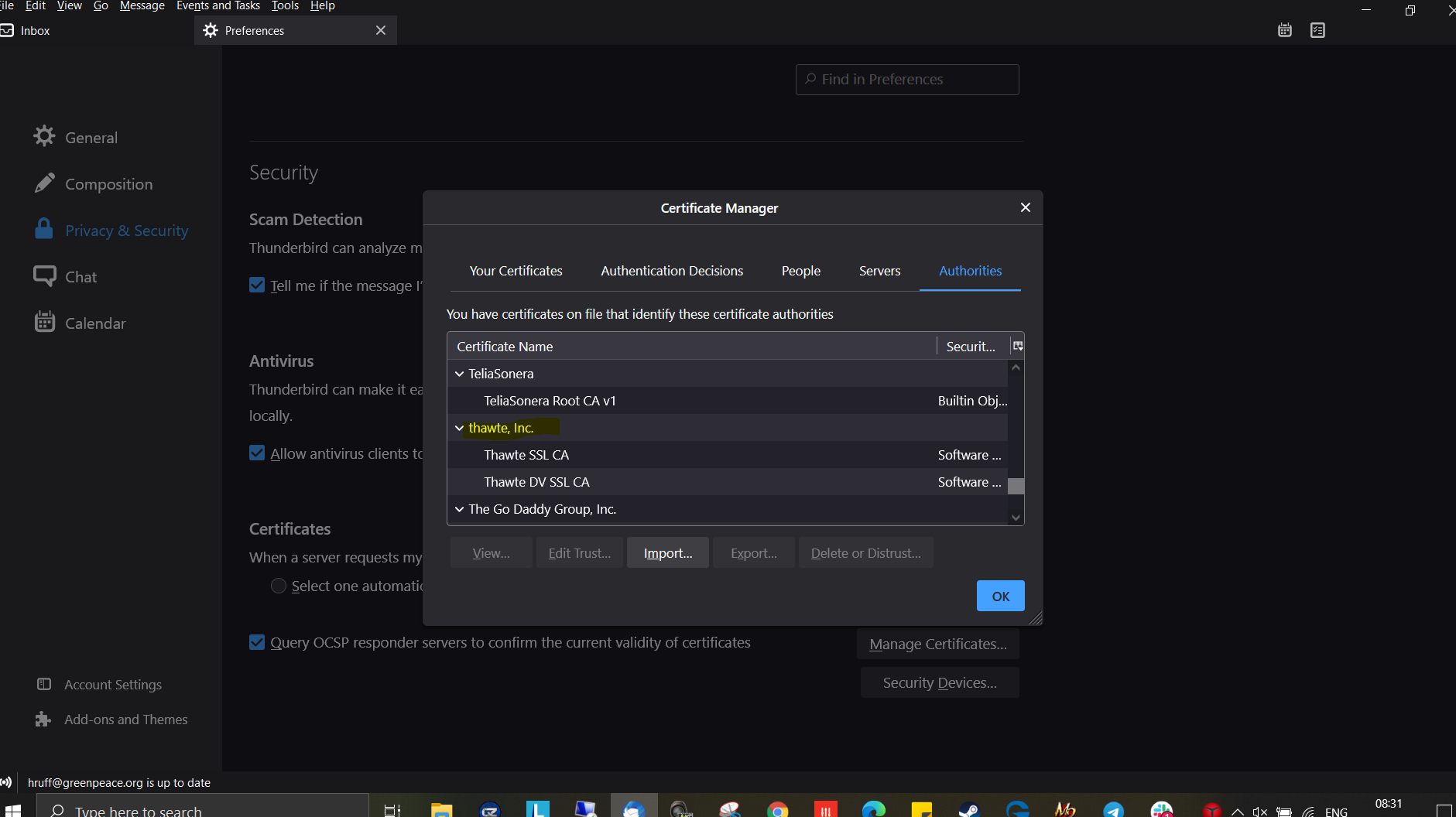The height and width of the screenshot is (817, 1456).
Task: Select the Authorities tab
Action: point(970,271)
